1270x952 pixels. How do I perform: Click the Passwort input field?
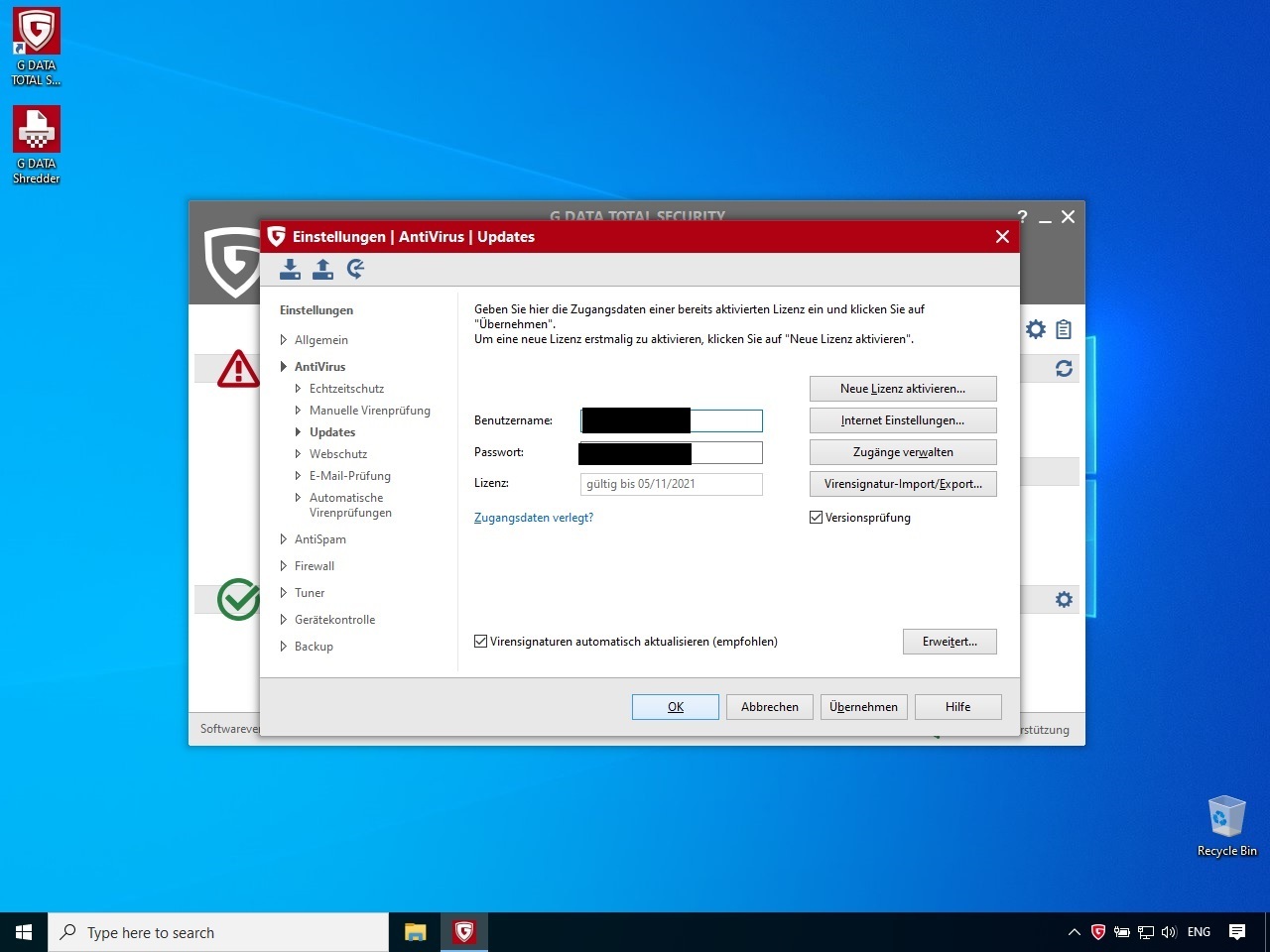[672, 452]
